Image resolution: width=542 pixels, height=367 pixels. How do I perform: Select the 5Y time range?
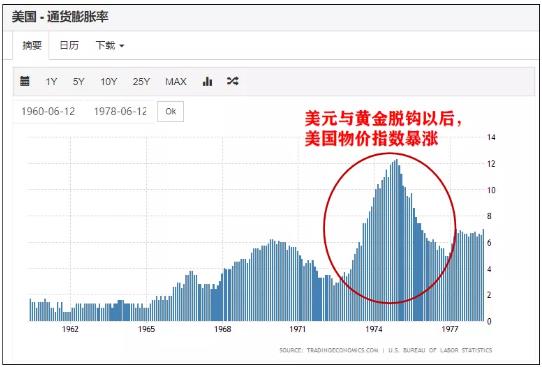pos(78,82)
